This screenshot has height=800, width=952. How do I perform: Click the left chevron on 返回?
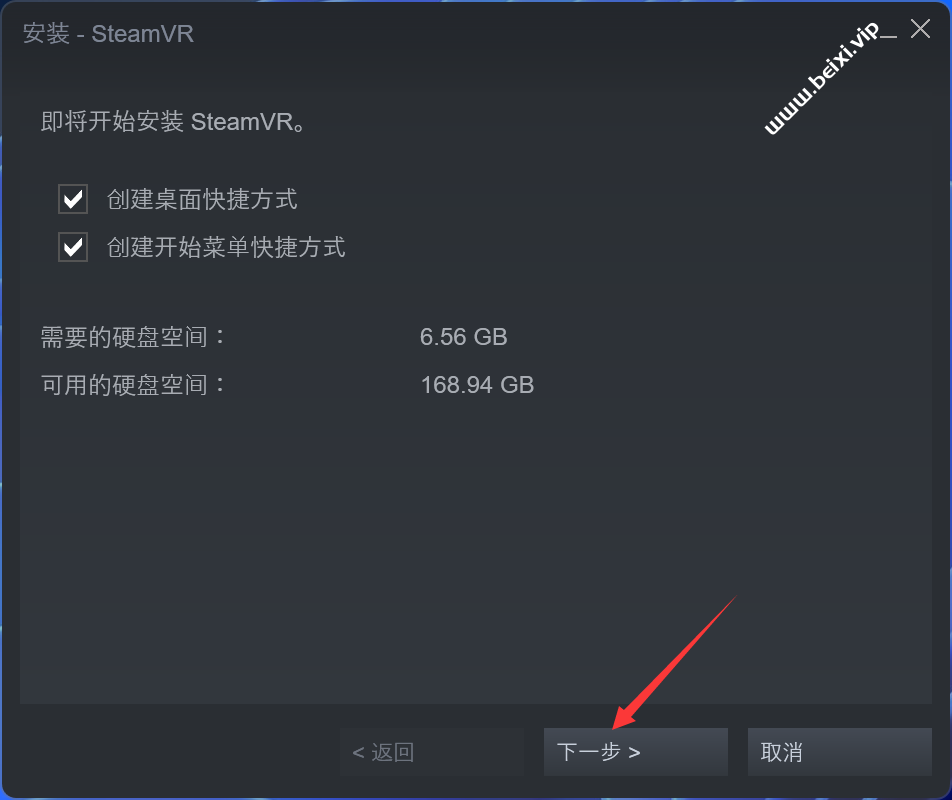pyautogui.click(x=358, y=753)
